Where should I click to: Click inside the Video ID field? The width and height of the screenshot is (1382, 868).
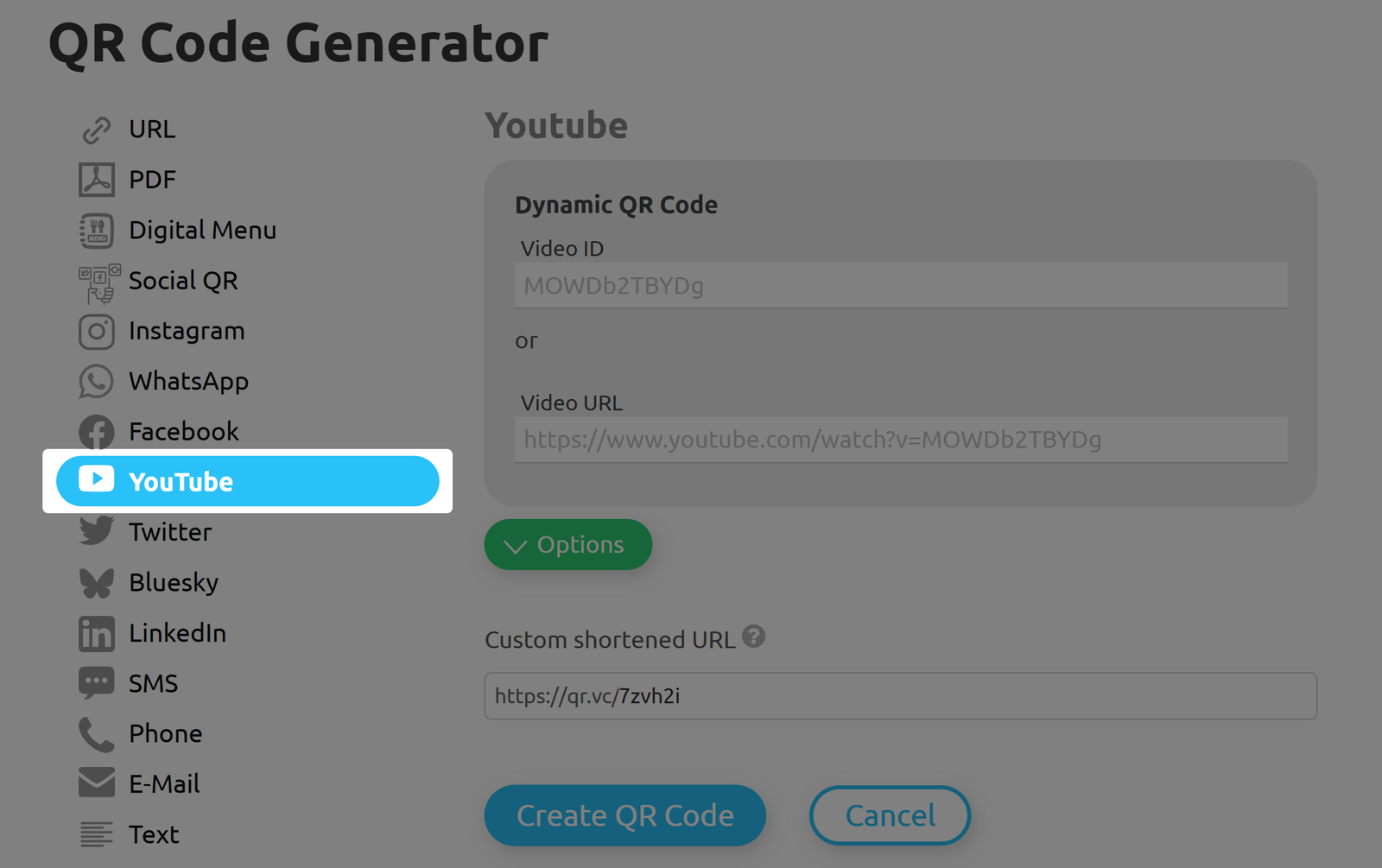(x=900, y=285)
